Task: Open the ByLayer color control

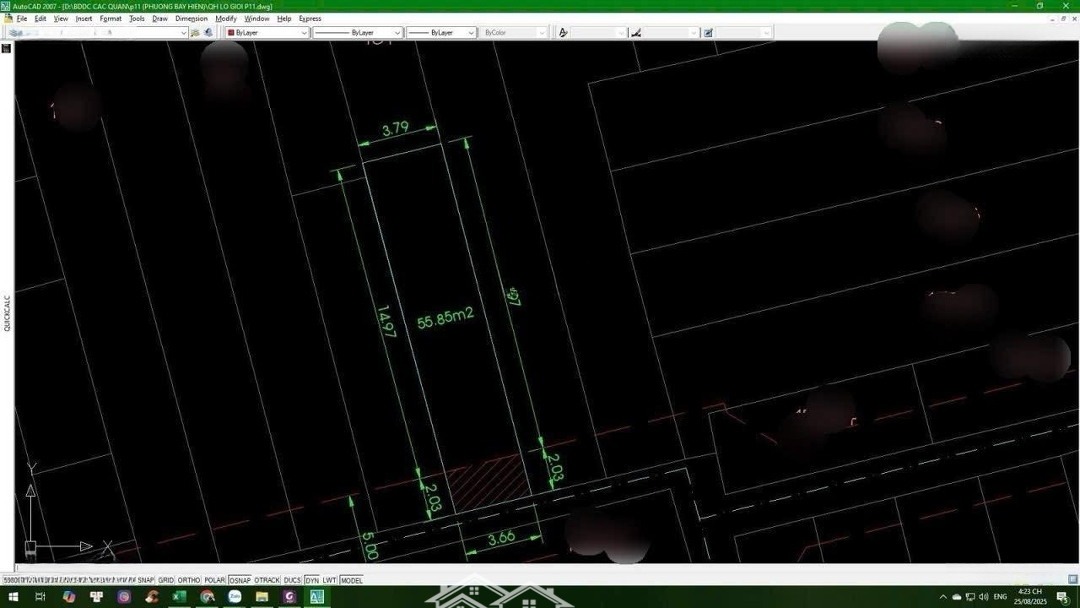Action: click(267, 33)
